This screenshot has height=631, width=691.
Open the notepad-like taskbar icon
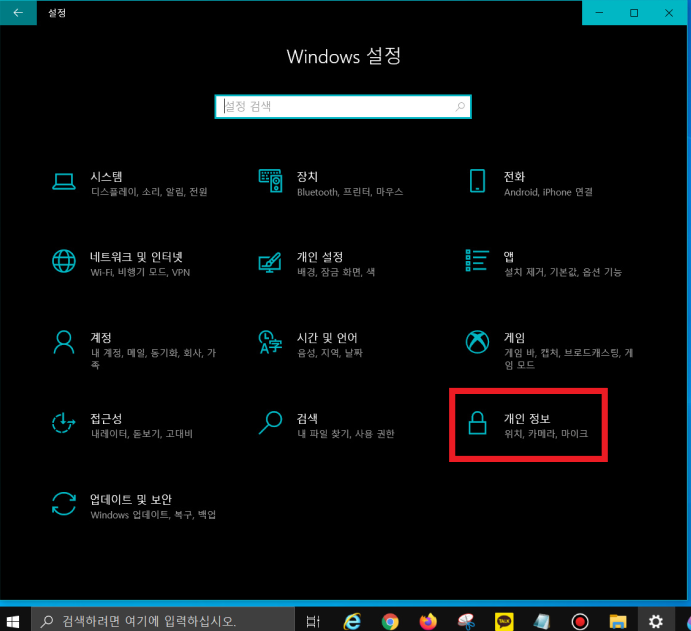(x=542, y=622)
